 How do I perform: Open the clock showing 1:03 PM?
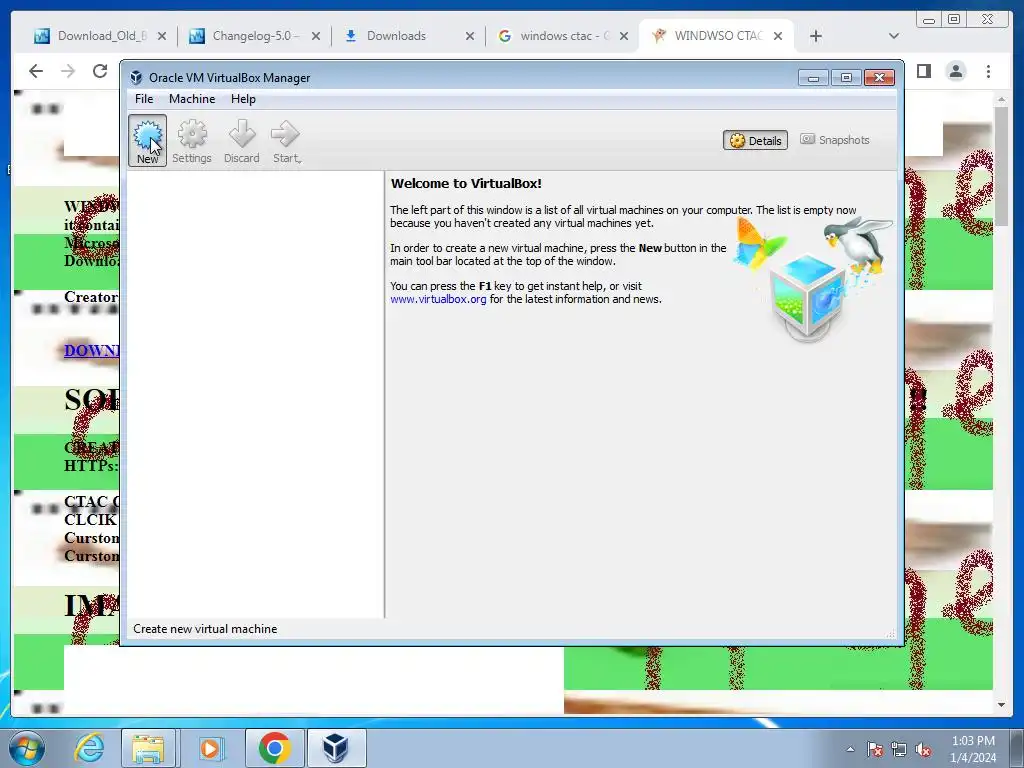click(973, 749)
